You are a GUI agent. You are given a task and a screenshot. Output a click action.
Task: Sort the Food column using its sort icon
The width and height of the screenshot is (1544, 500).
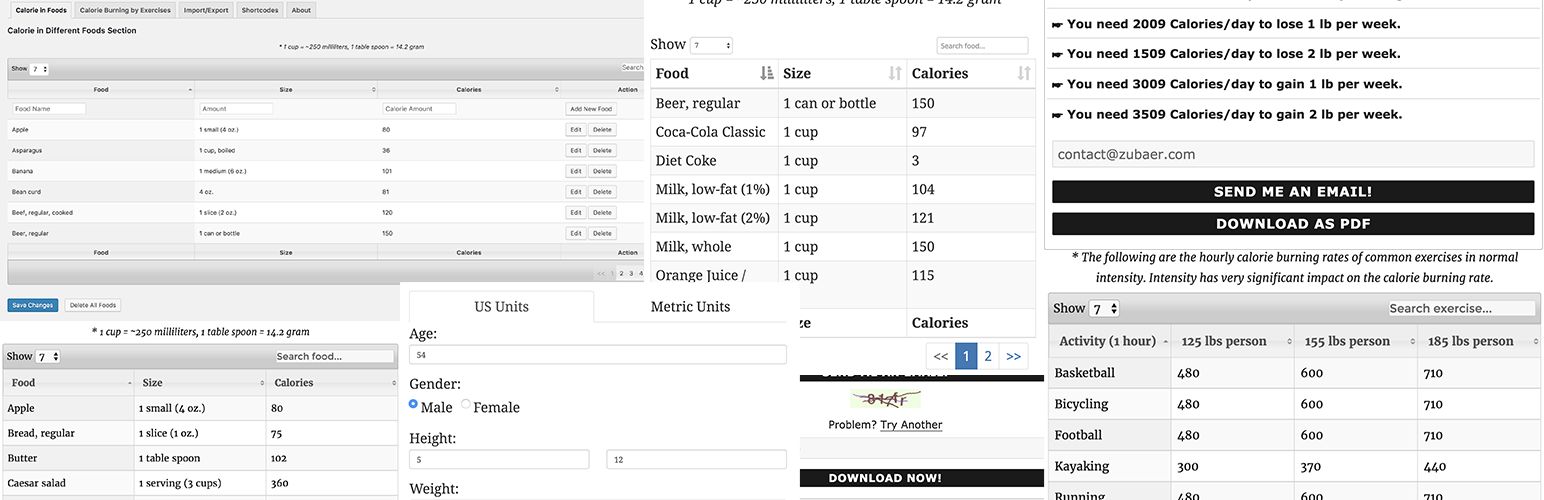pos(767,73)
